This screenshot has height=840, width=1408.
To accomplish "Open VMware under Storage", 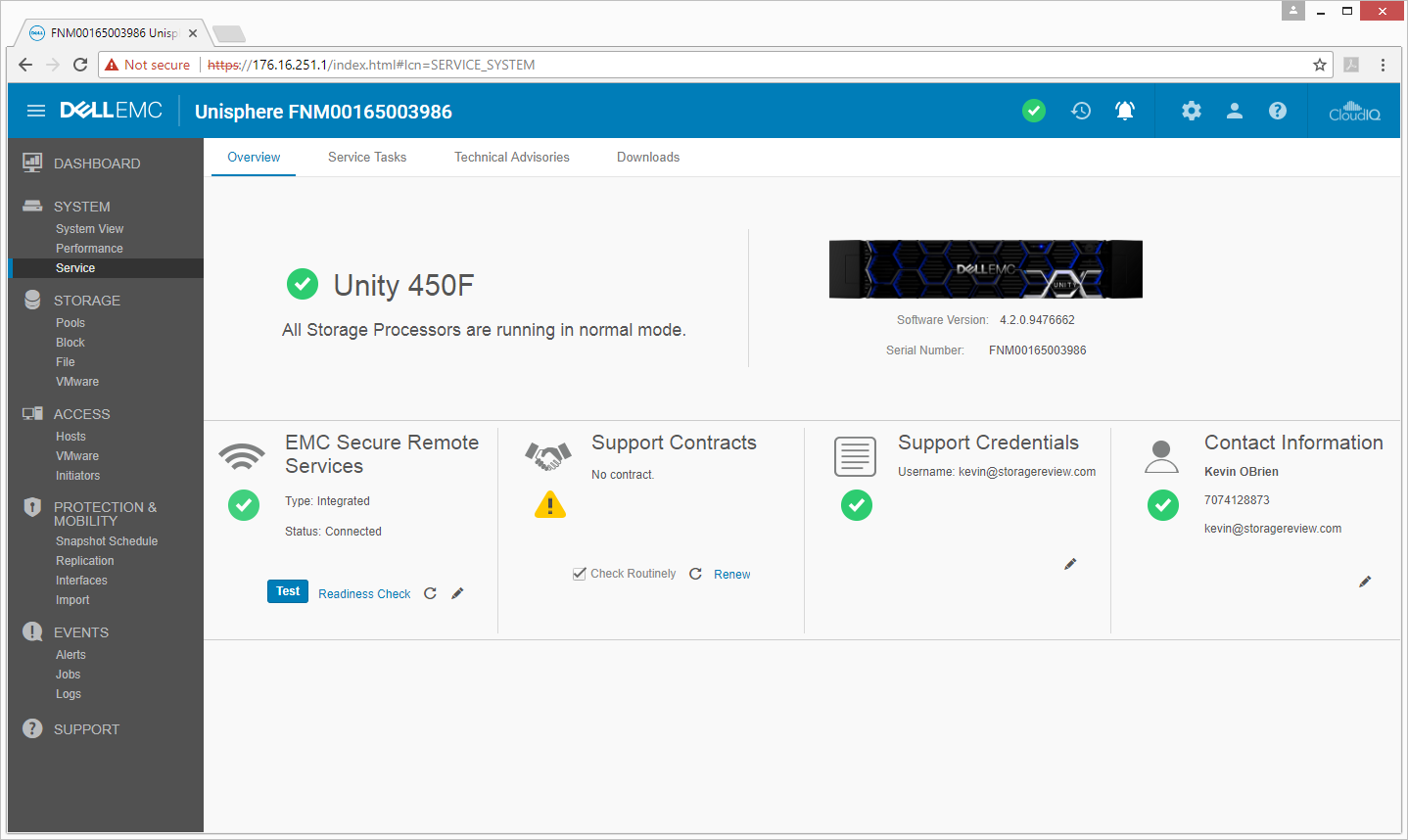I will pyautogui.click(x=77, y=382).
